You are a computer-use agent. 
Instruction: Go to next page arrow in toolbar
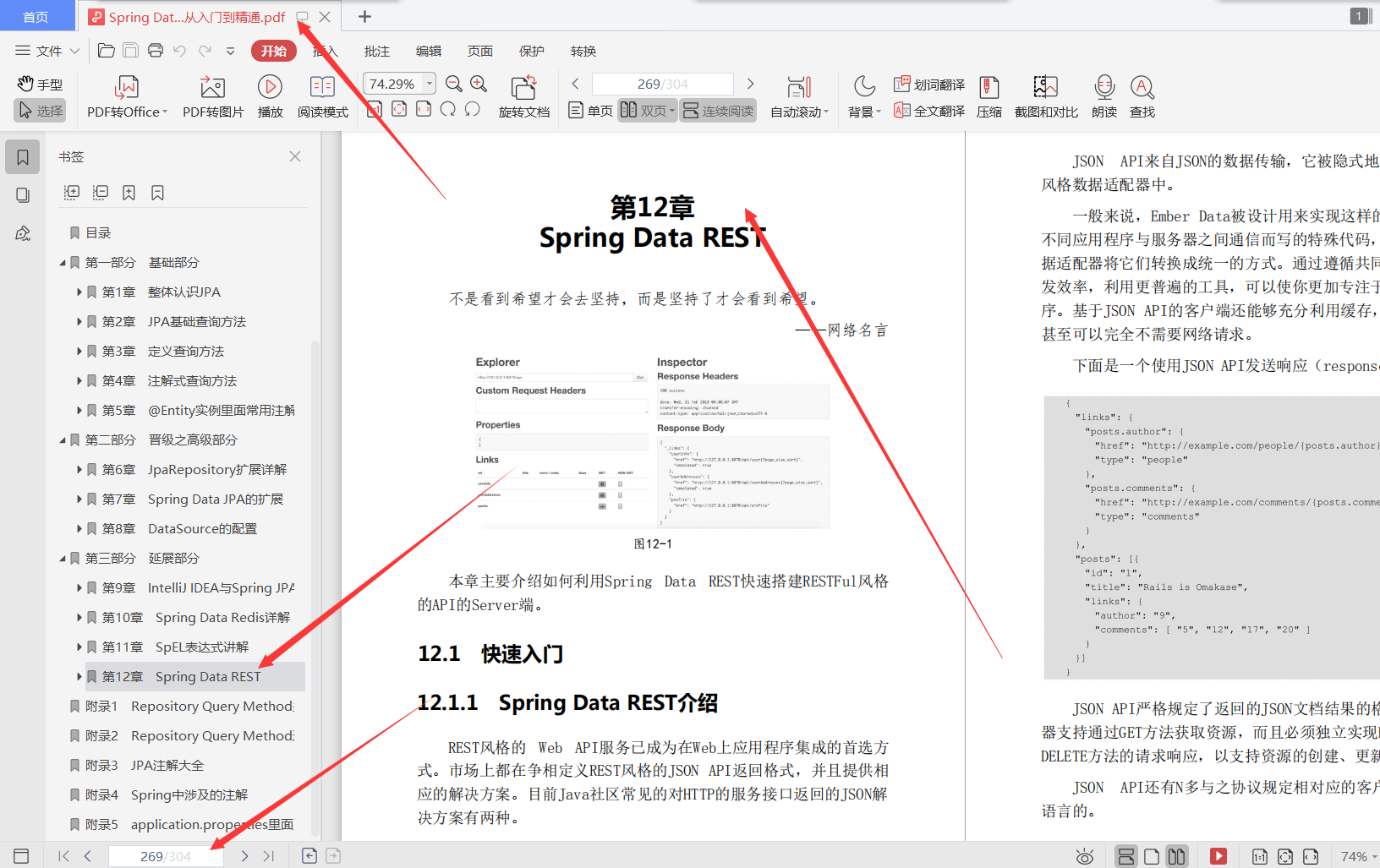pyautogui.click(x=750, y=84)
